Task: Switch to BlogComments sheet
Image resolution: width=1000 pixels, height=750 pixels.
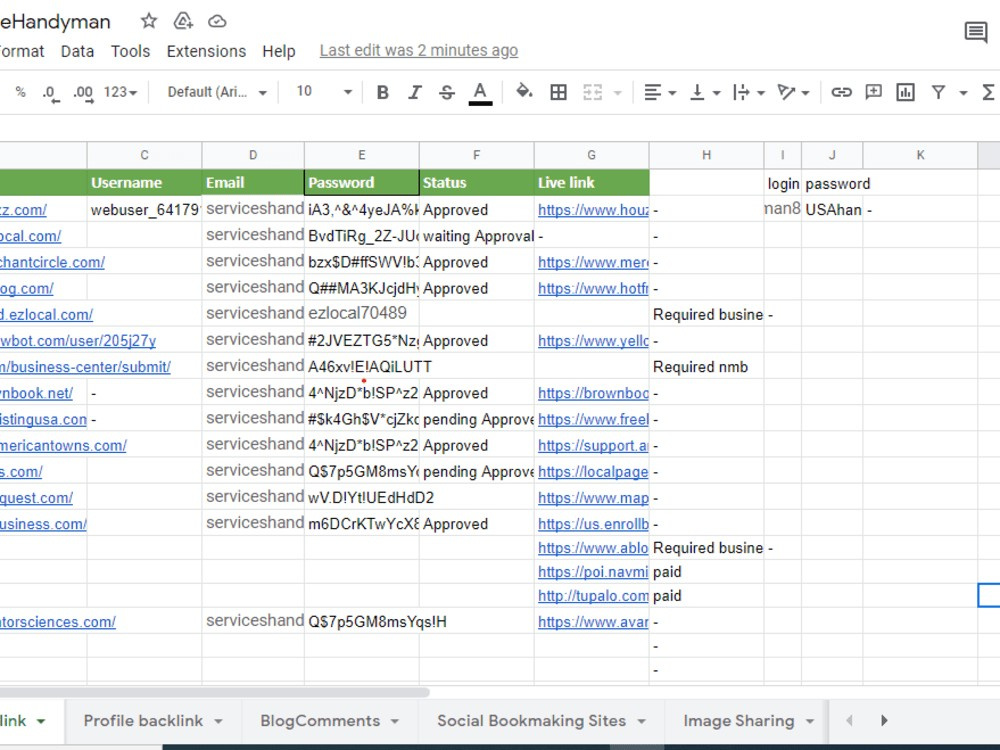Action: point(320,721)
